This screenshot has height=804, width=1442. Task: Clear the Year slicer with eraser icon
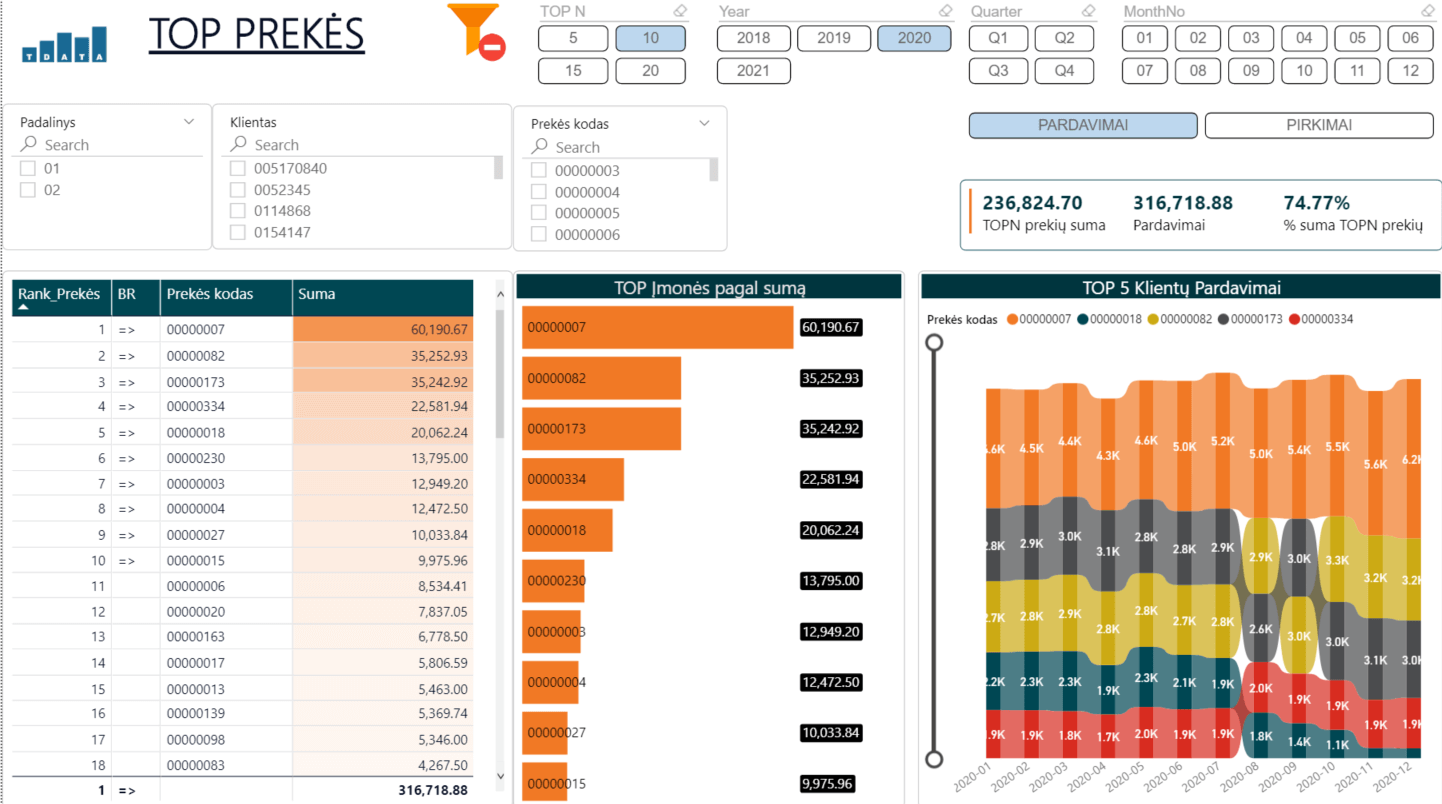click(x=946, y=11)
